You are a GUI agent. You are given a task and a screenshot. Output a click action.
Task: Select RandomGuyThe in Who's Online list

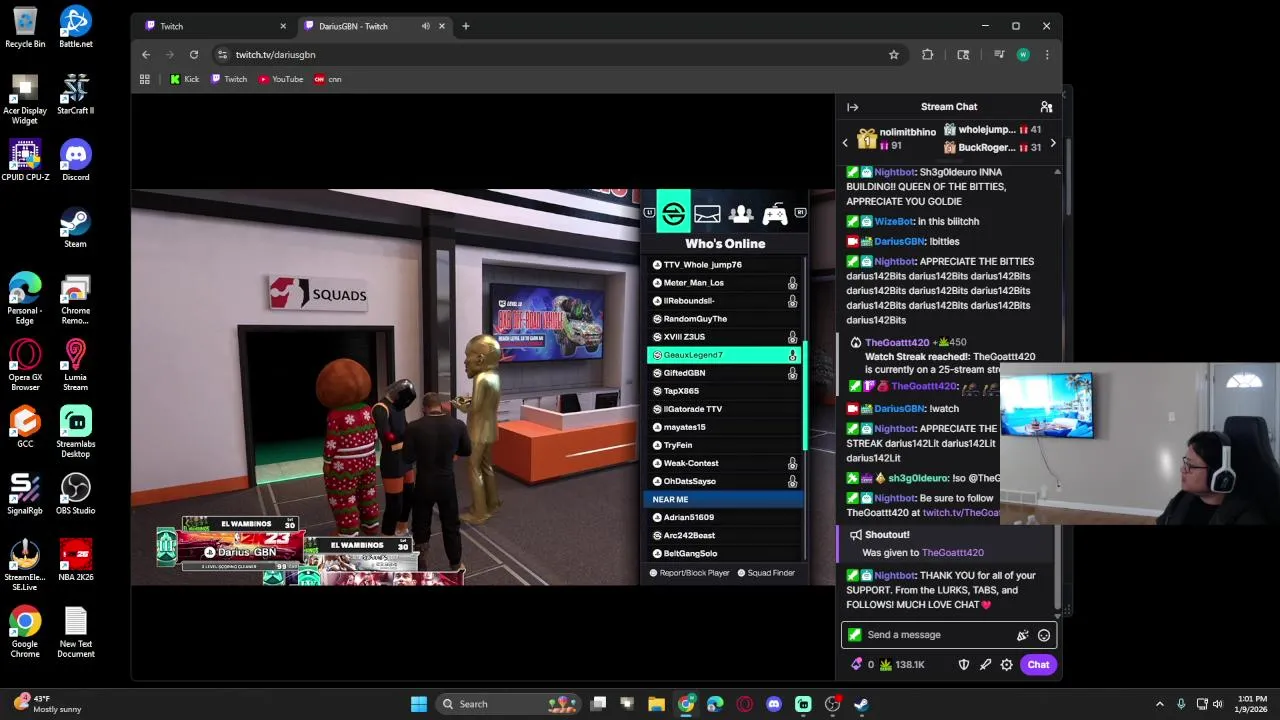725,319
